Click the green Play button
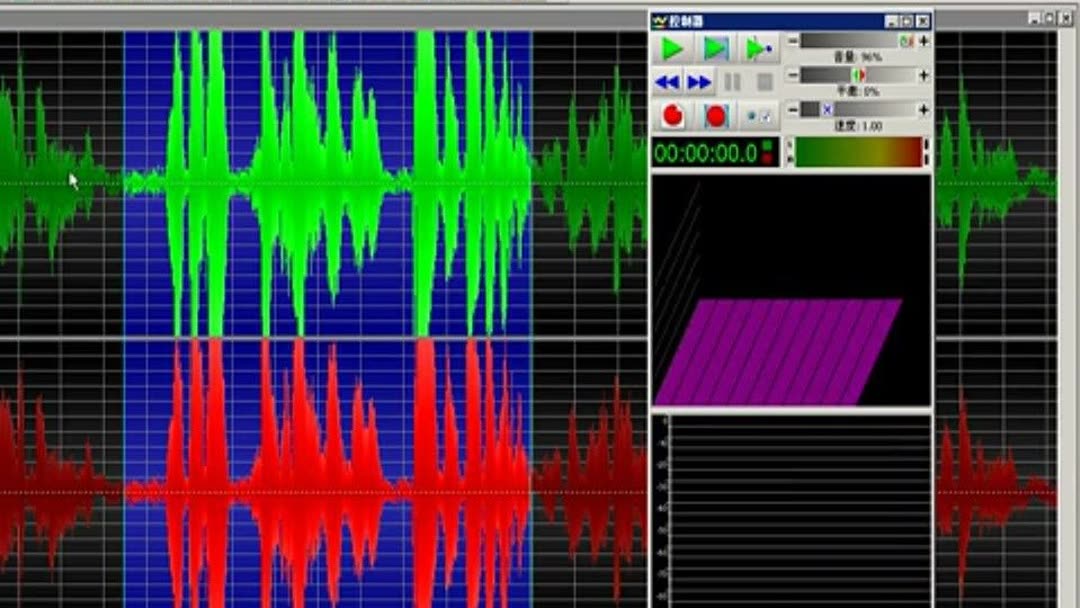Viewport: 1080px width, 608px height. point(672,47)
